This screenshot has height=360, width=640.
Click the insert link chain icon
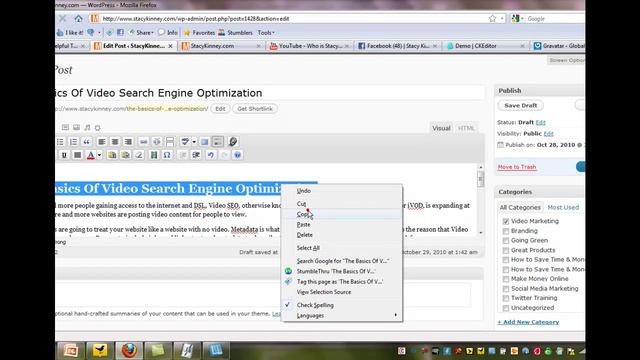[x=144, y=142]
